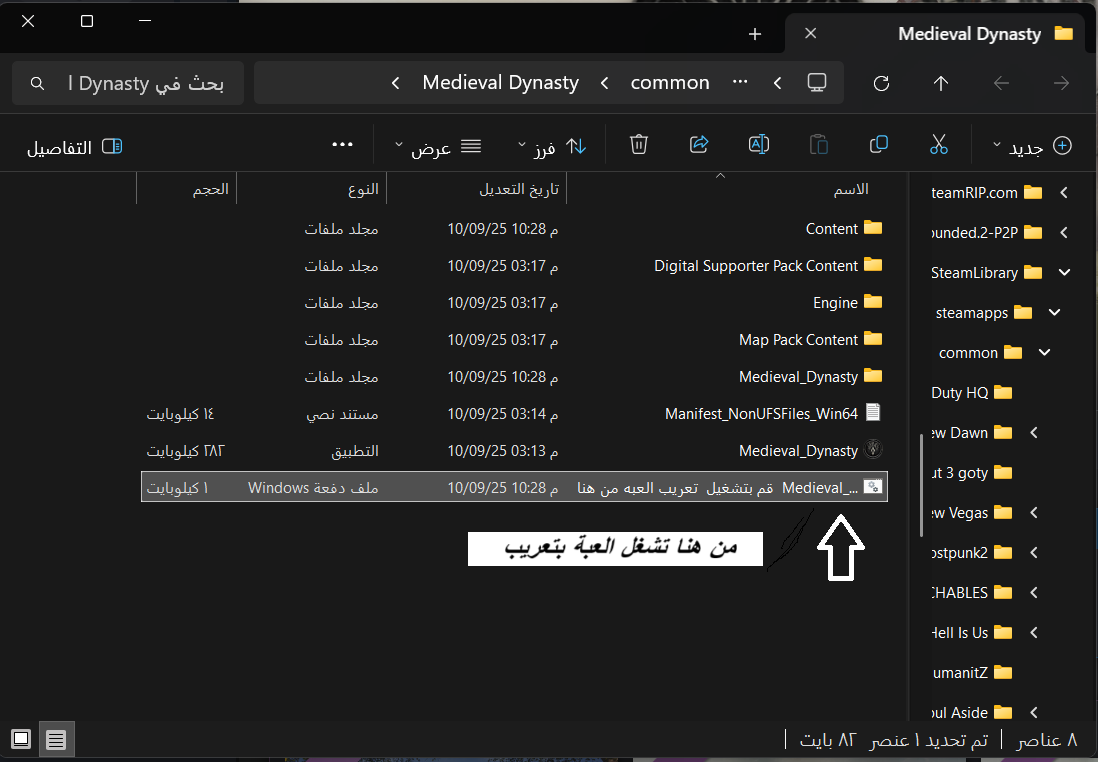The width and height of the screenshot is (1098, 762).
Task: Expand the ew Vegas tree node
Action: [1034, 513]
